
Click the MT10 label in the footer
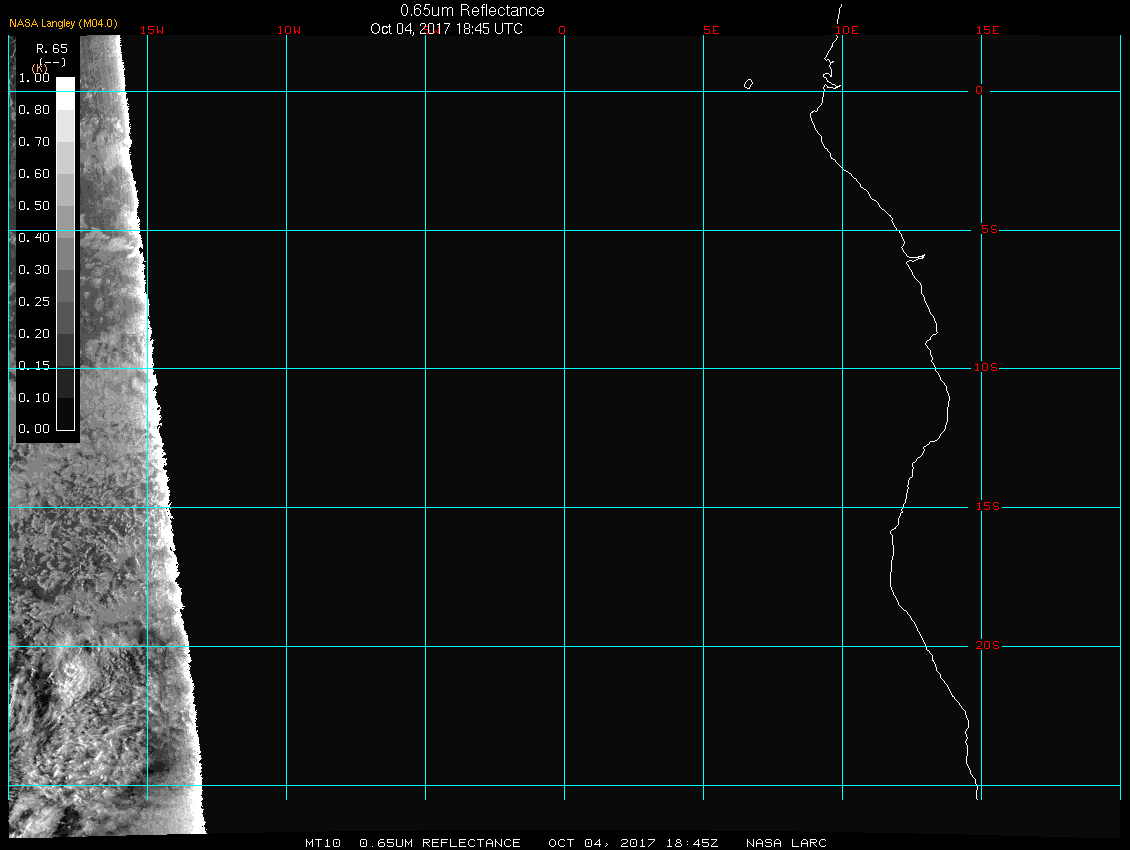pos(323,843)
